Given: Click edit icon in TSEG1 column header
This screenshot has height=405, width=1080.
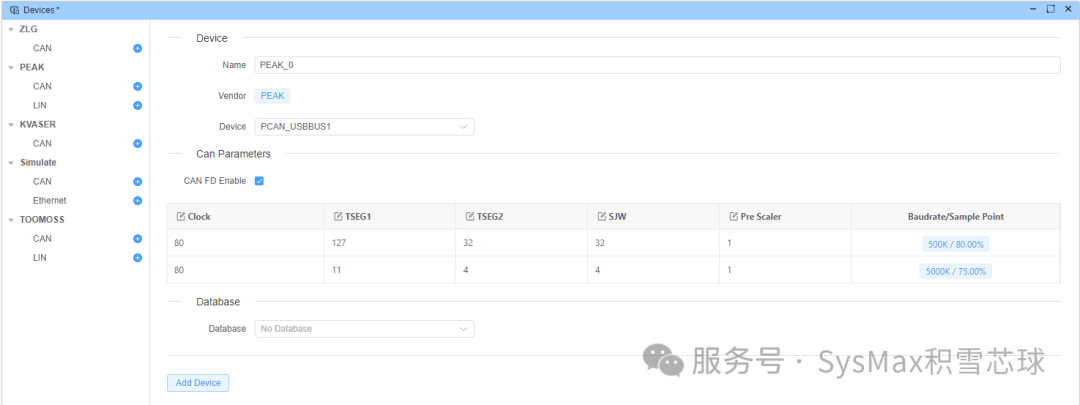Looking at the screenshot, I should point(338,216).
